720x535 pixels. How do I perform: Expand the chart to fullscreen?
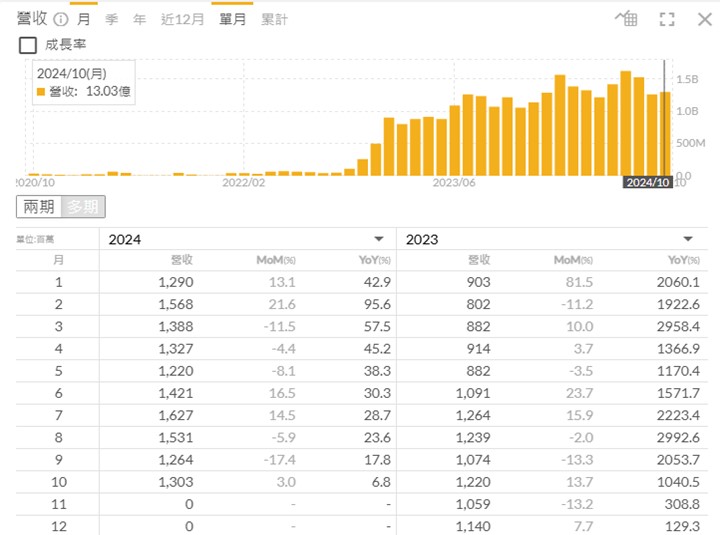pos(667,19)
